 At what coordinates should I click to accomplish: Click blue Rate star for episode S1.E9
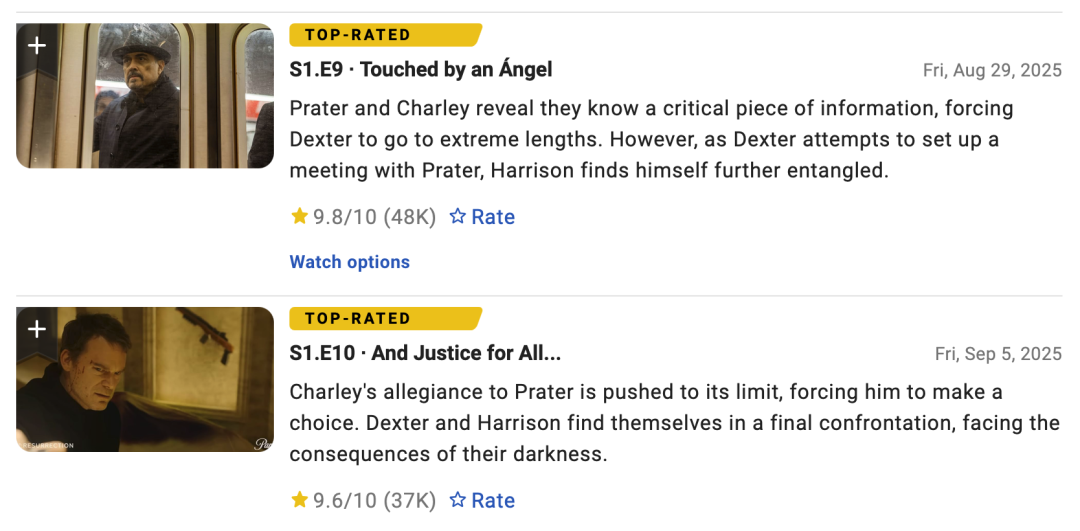point(458,216)
